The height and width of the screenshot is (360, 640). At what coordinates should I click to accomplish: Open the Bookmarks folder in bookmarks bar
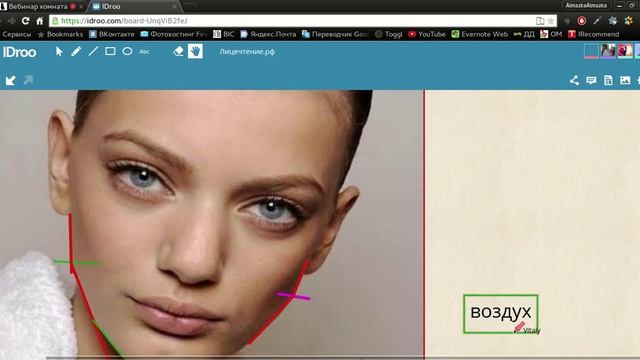click(x=60, y=34)
